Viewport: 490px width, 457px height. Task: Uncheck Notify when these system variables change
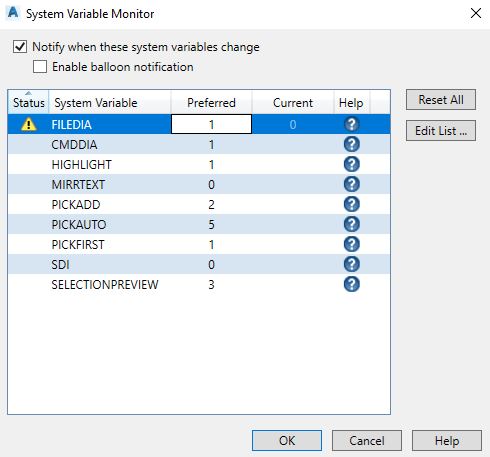[20, 47]
